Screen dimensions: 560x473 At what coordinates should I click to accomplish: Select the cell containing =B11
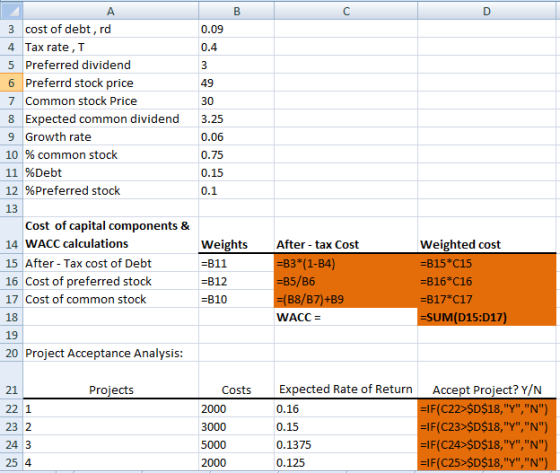click(236, 263)
